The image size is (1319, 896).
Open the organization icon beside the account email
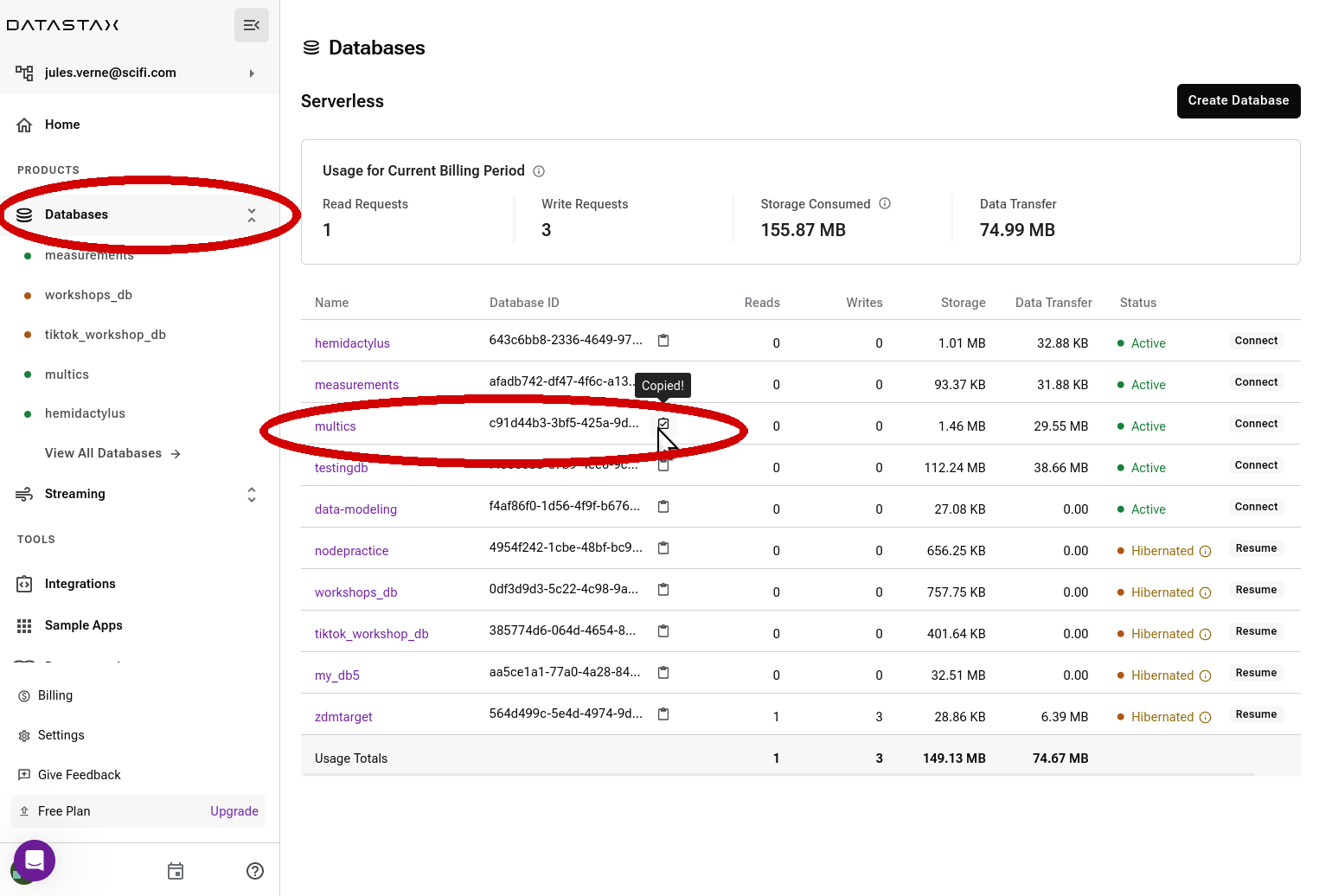click(x=24, y=74)
